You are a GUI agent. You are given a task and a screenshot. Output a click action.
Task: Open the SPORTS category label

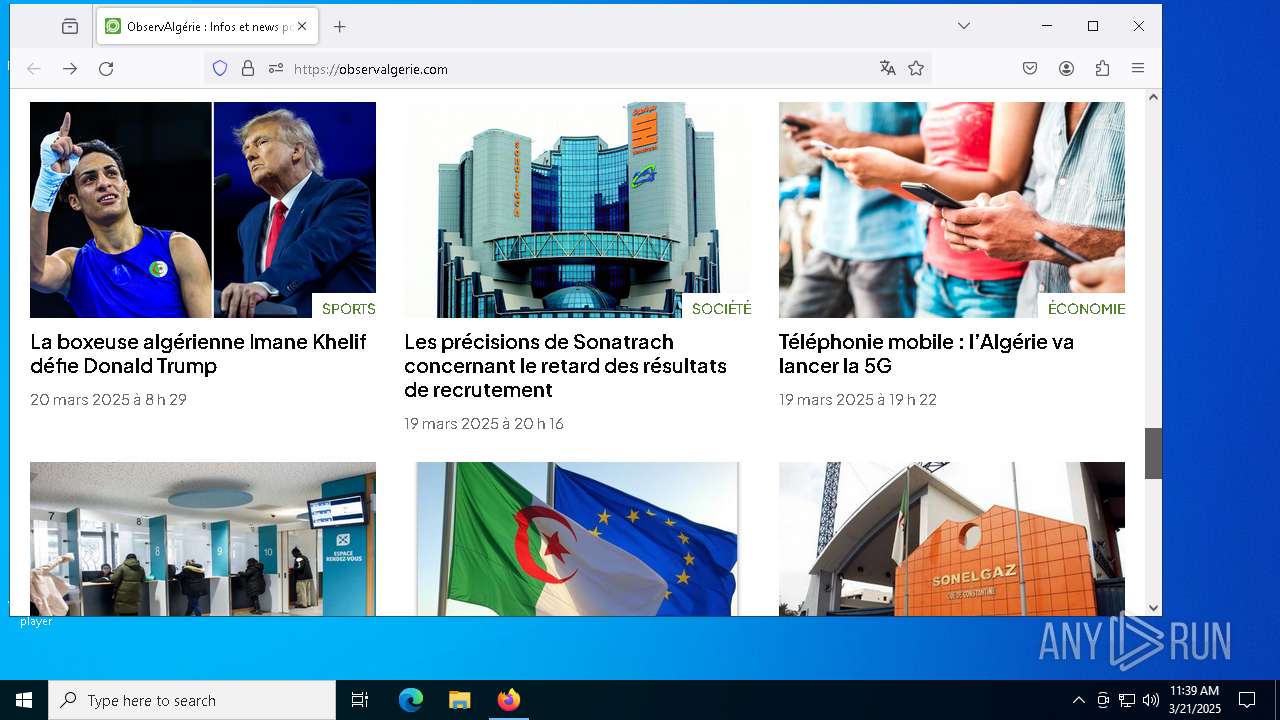click(x=349, y=309)
